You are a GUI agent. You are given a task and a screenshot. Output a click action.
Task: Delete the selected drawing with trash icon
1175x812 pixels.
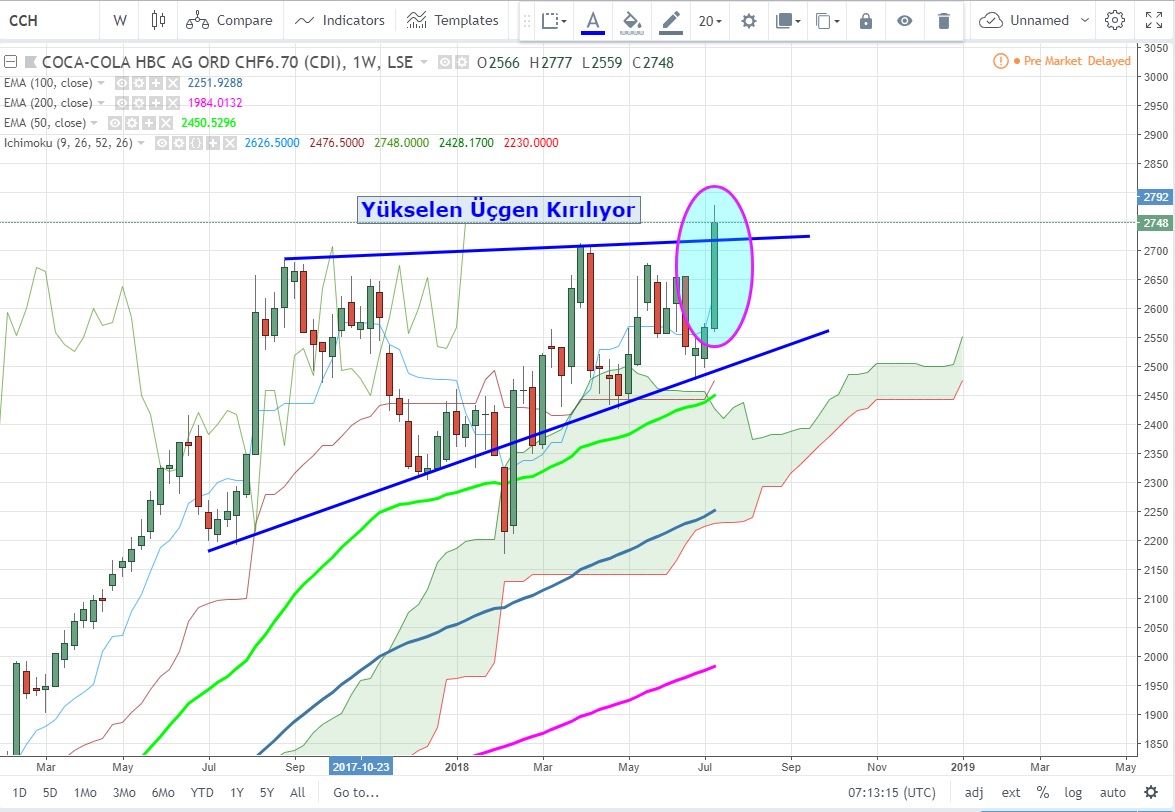(943, 21)
